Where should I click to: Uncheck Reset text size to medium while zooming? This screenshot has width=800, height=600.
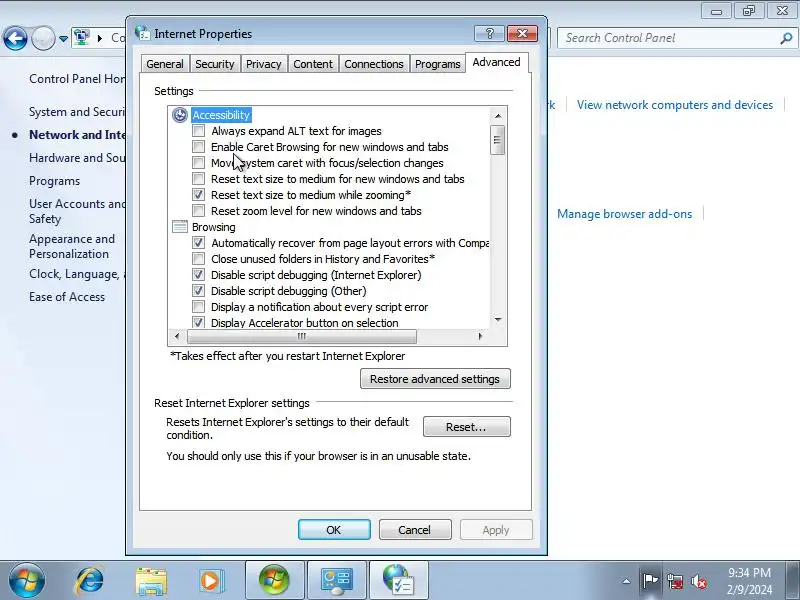(x=198, y=195)
